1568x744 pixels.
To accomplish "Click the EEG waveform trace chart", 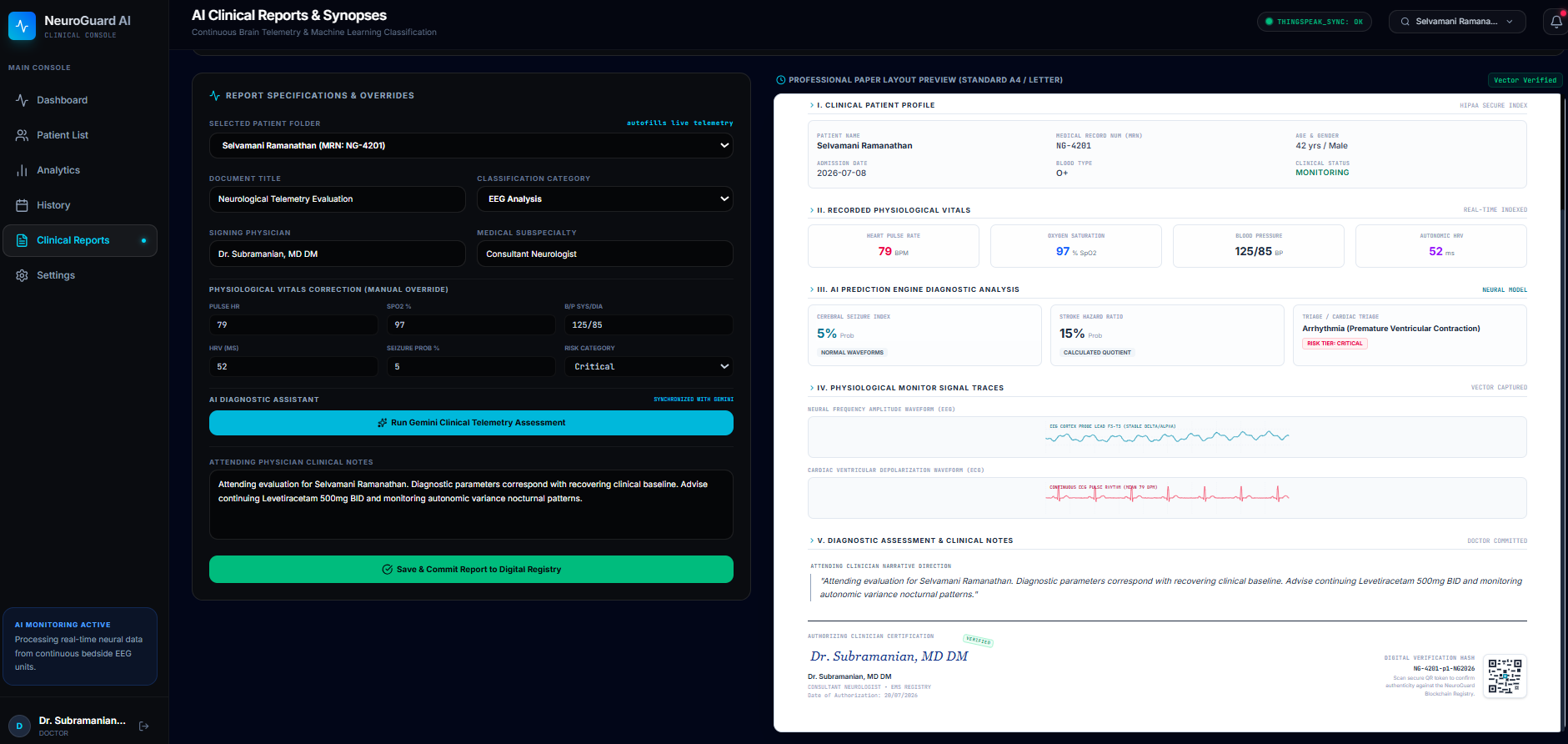I will (1167, 437).
